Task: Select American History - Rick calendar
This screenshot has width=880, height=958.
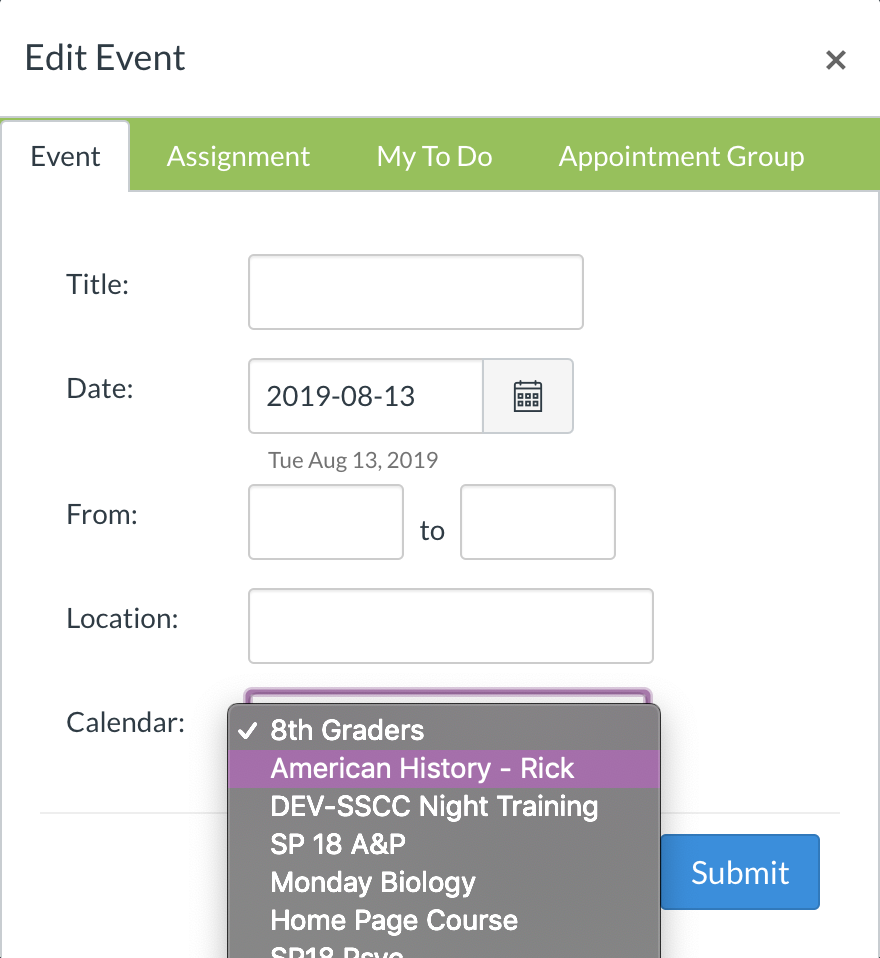Action: coord(422,768)
